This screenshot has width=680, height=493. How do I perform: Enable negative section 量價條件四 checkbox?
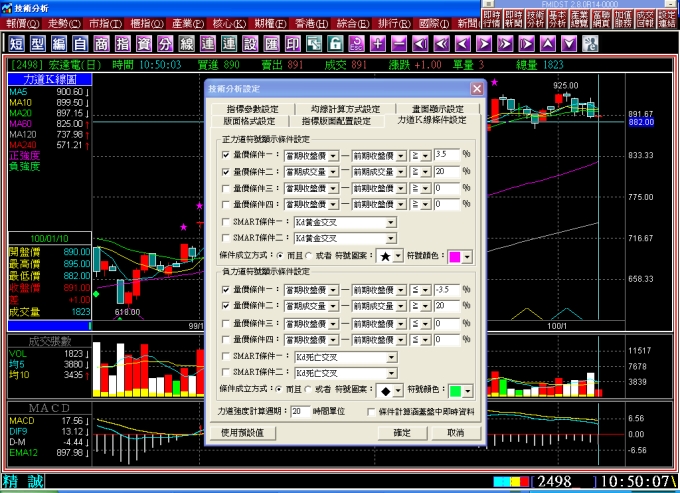click(x=226, y=339)
